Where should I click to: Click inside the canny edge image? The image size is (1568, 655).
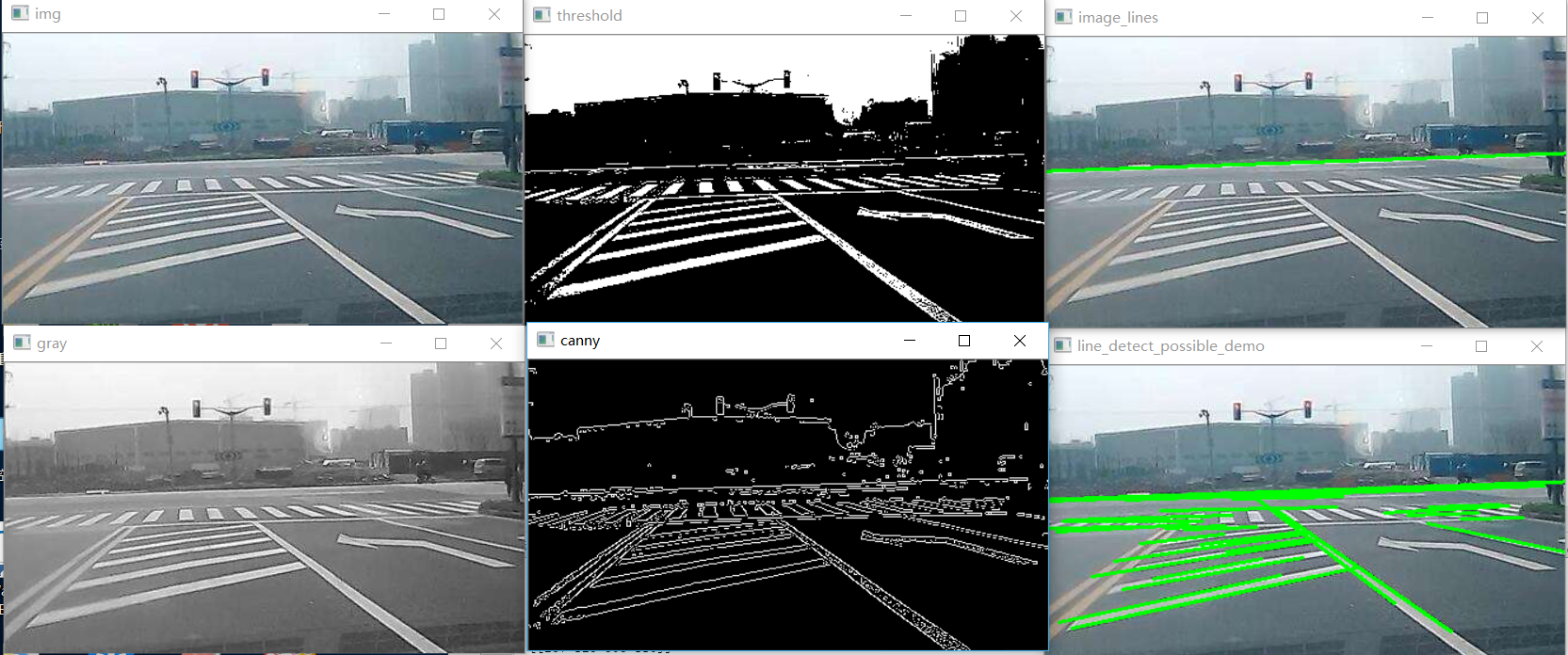tap(787, 504)
